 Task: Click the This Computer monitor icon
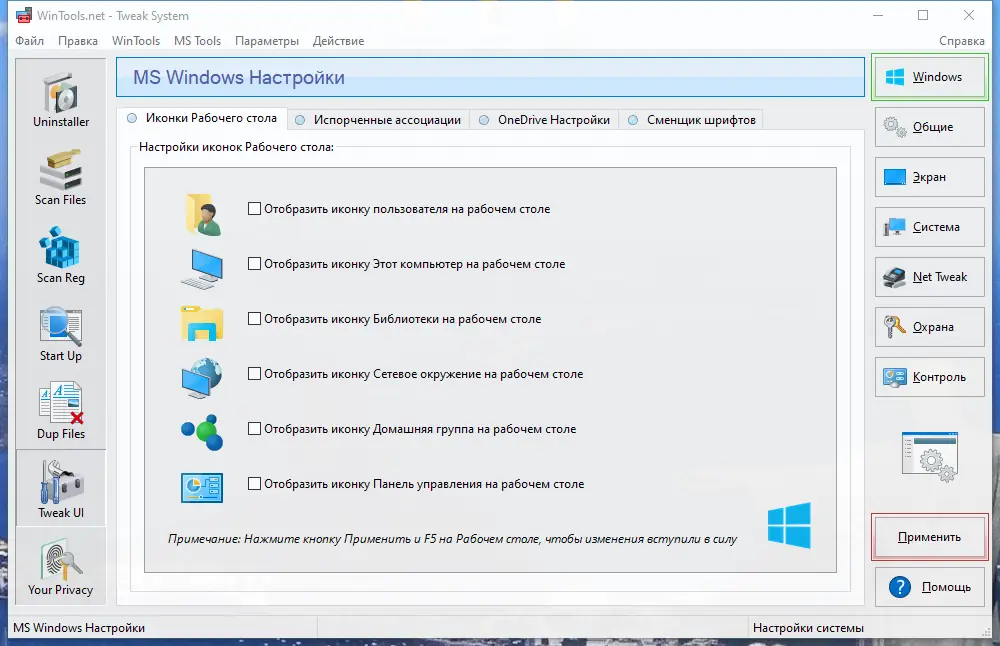tap(202, 268)
